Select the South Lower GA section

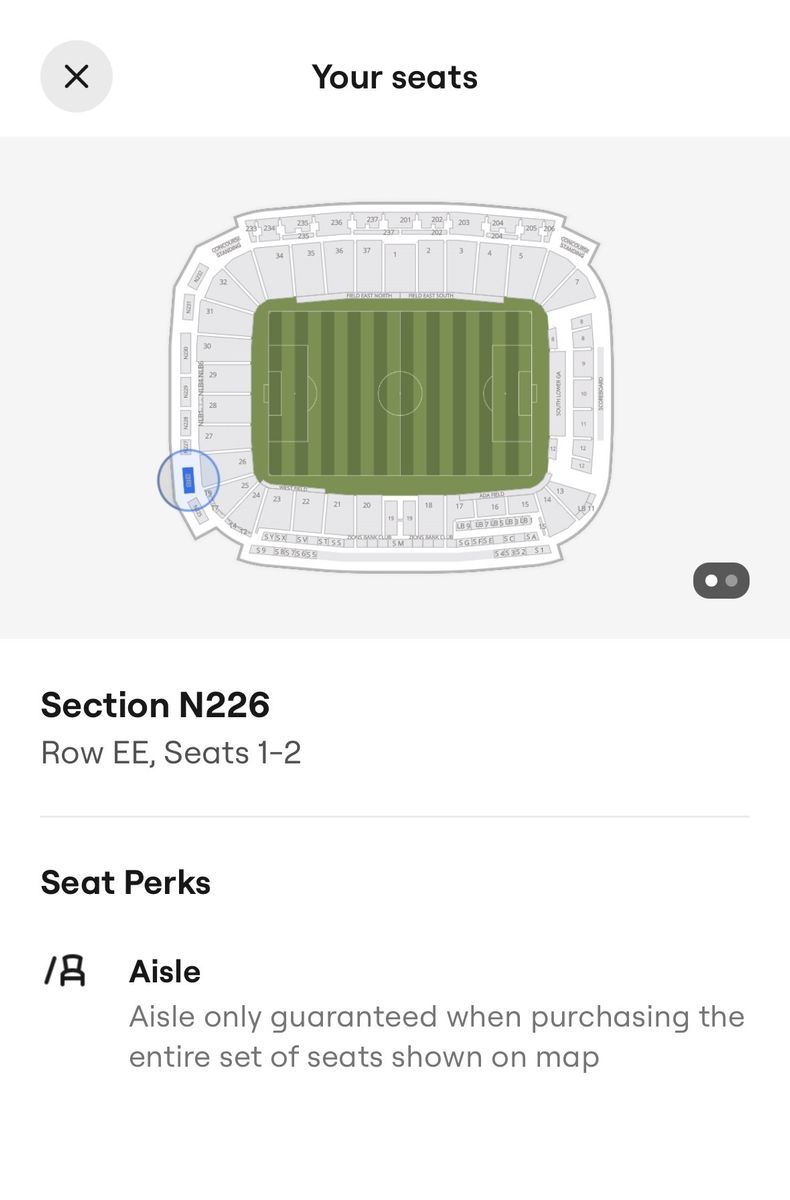pyautogui.click(x=557, y=393)
